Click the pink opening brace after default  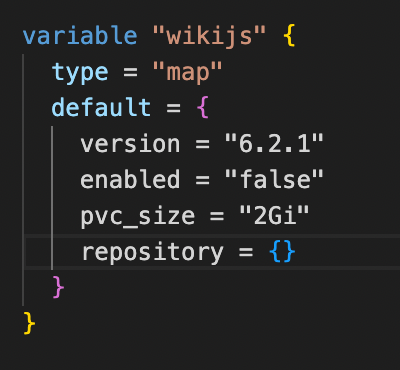click(203, 107)
